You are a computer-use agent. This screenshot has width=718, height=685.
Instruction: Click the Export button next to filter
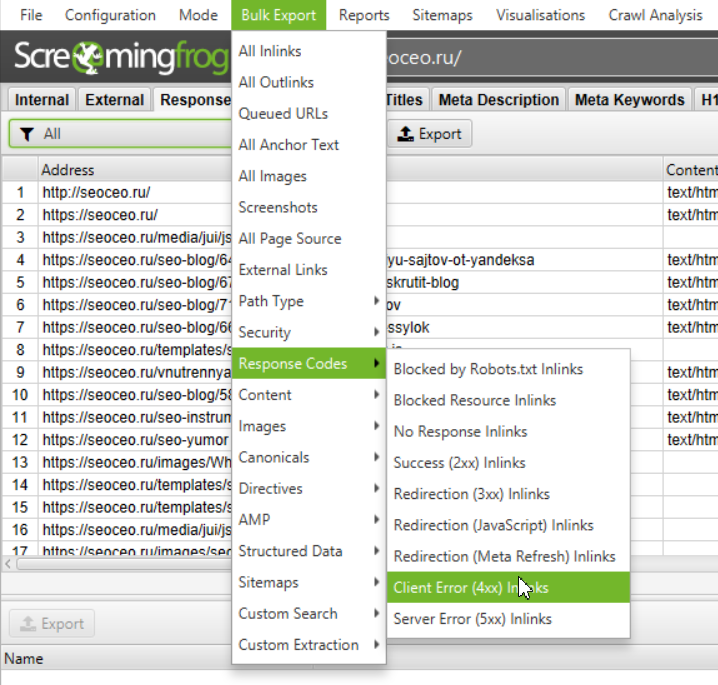[x=429, y=134]
